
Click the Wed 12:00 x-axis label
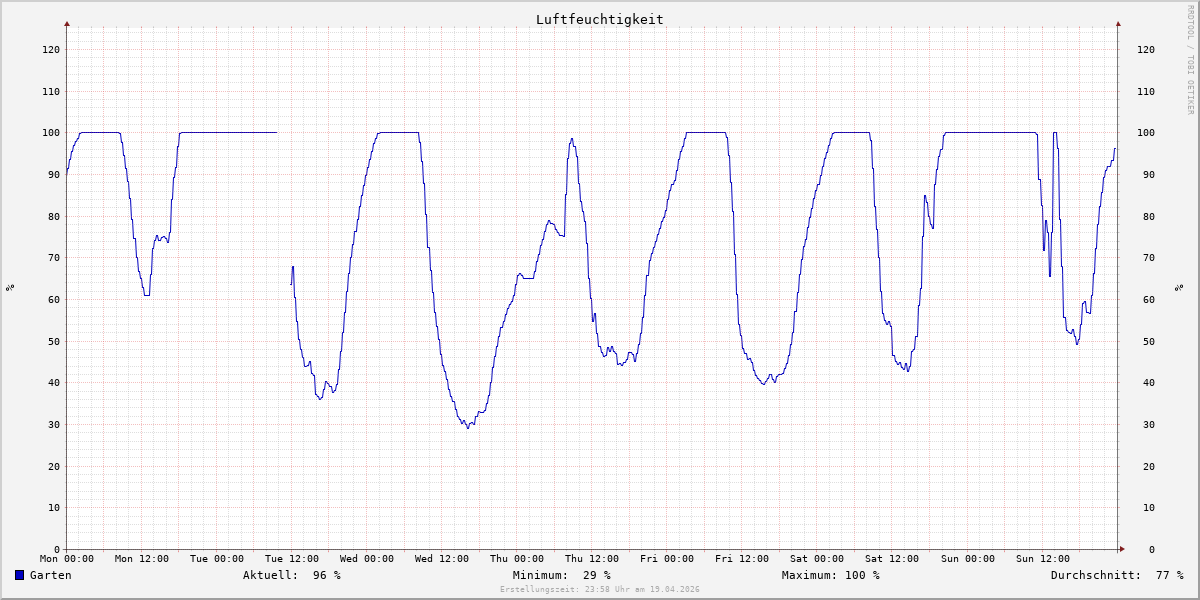[x=441, y=559]
